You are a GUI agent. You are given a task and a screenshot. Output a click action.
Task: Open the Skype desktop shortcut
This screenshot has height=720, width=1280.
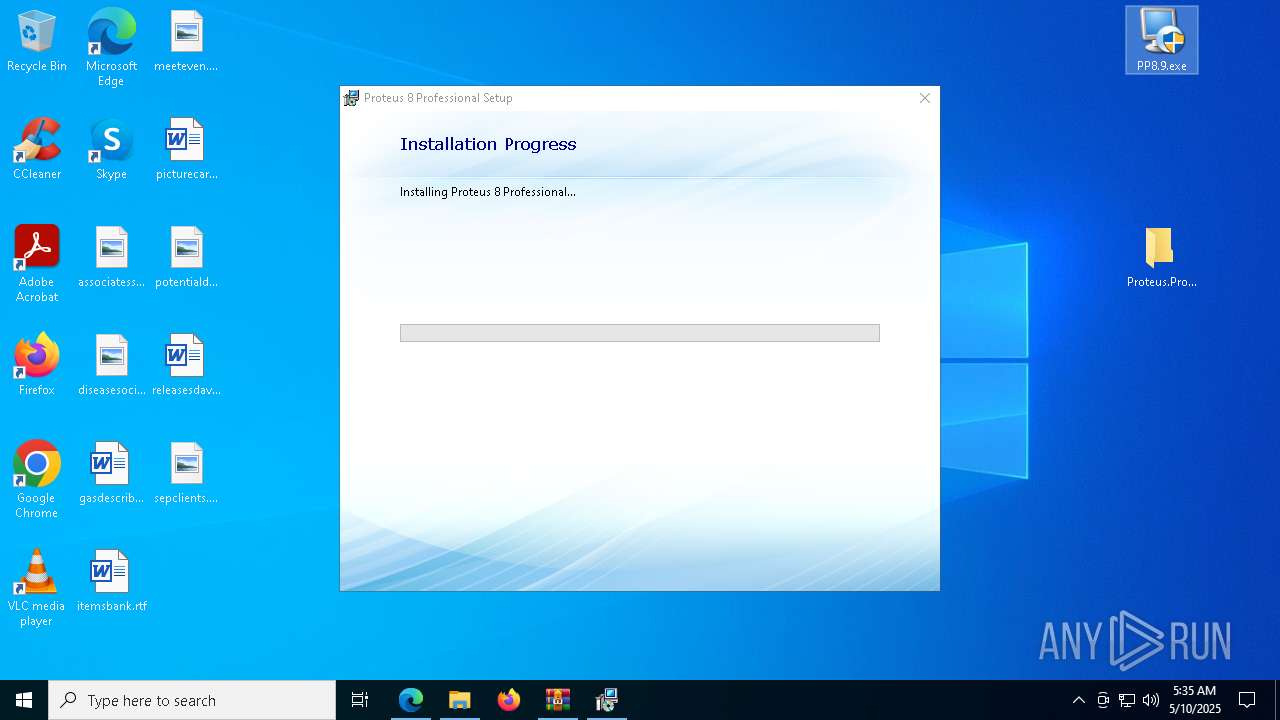click(111, 150)
